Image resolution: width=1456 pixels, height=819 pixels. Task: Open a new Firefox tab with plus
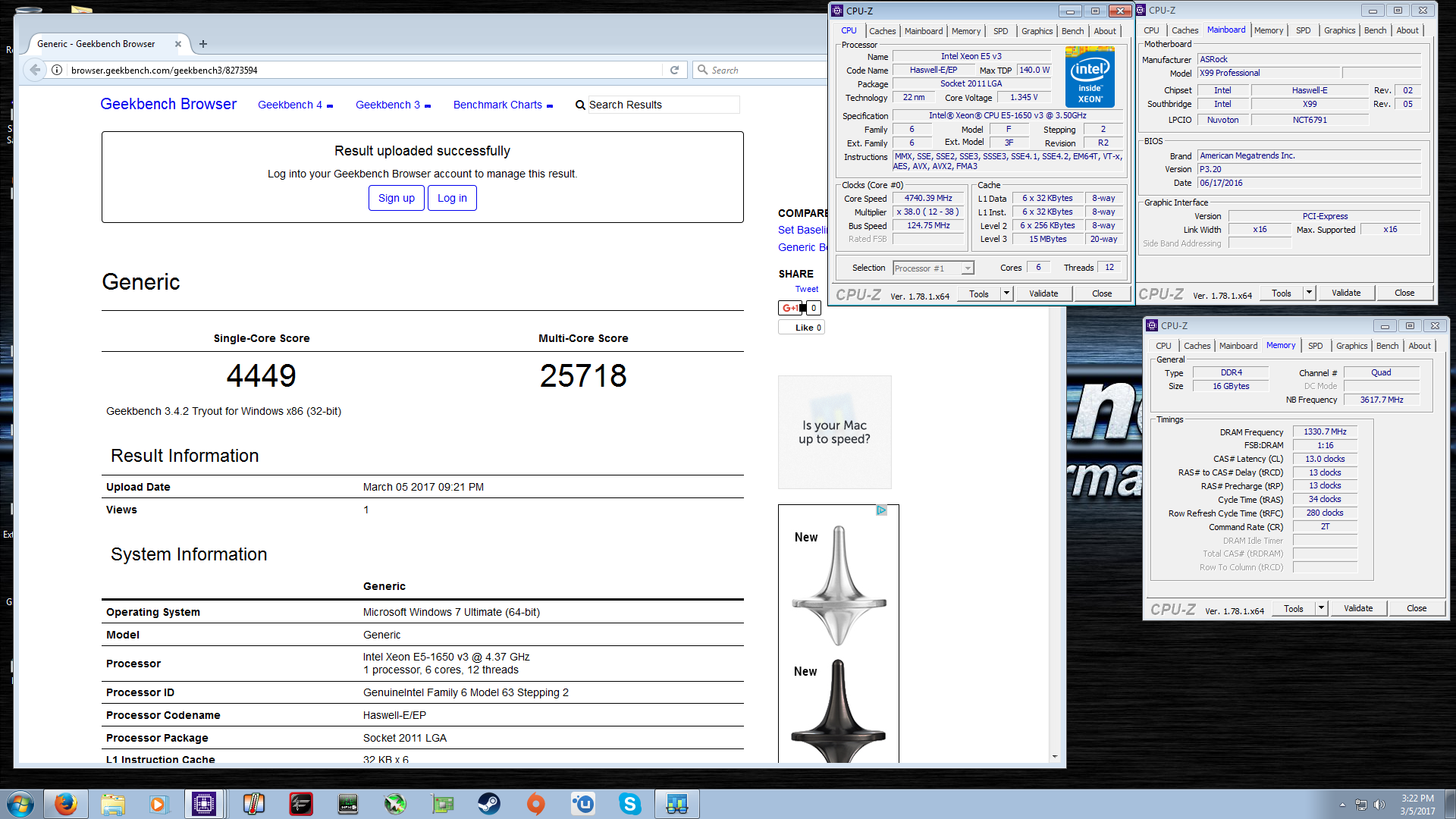coord(203,44)
